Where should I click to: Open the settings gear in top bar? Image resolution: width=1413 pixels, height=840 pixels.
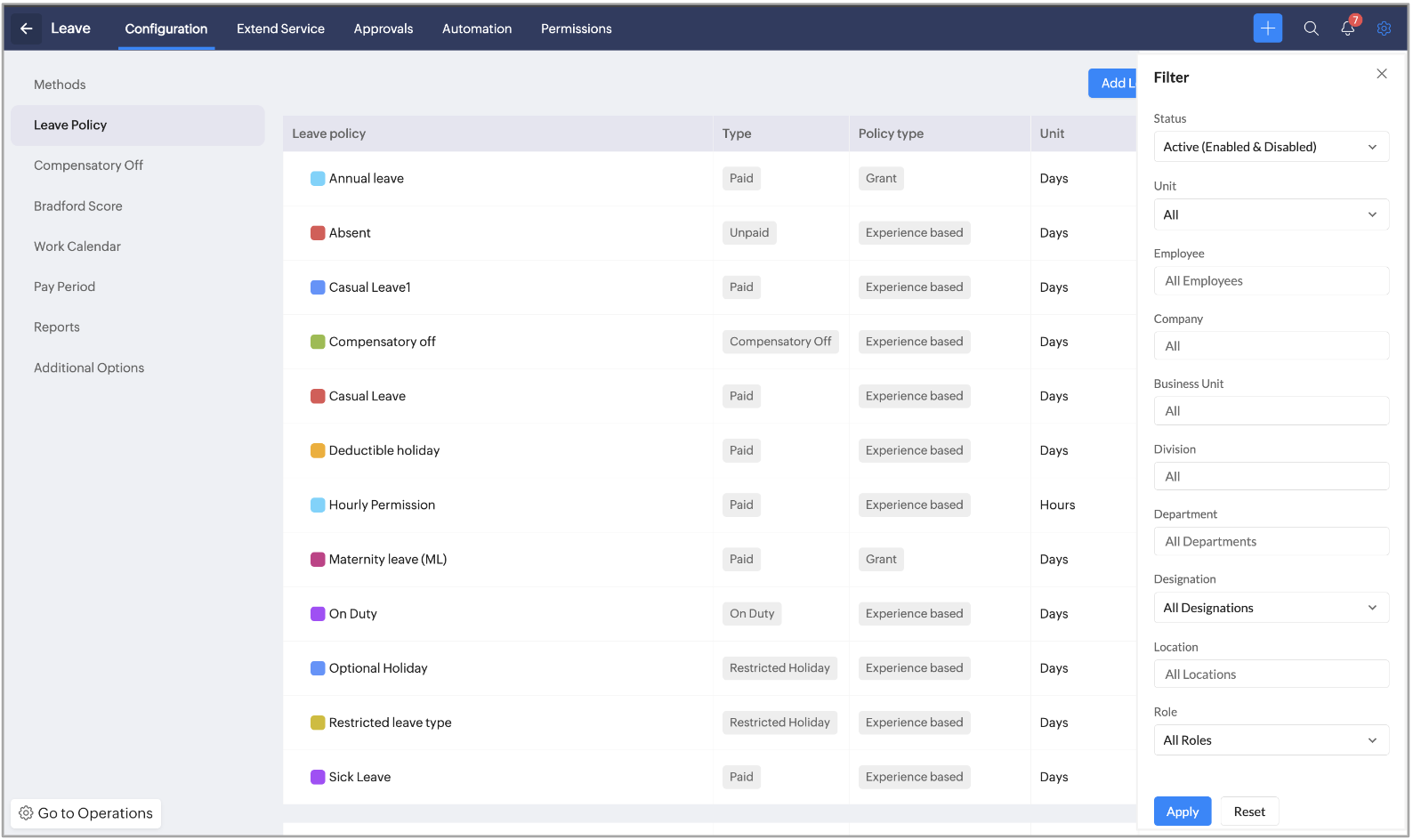tap(1384, 28)
